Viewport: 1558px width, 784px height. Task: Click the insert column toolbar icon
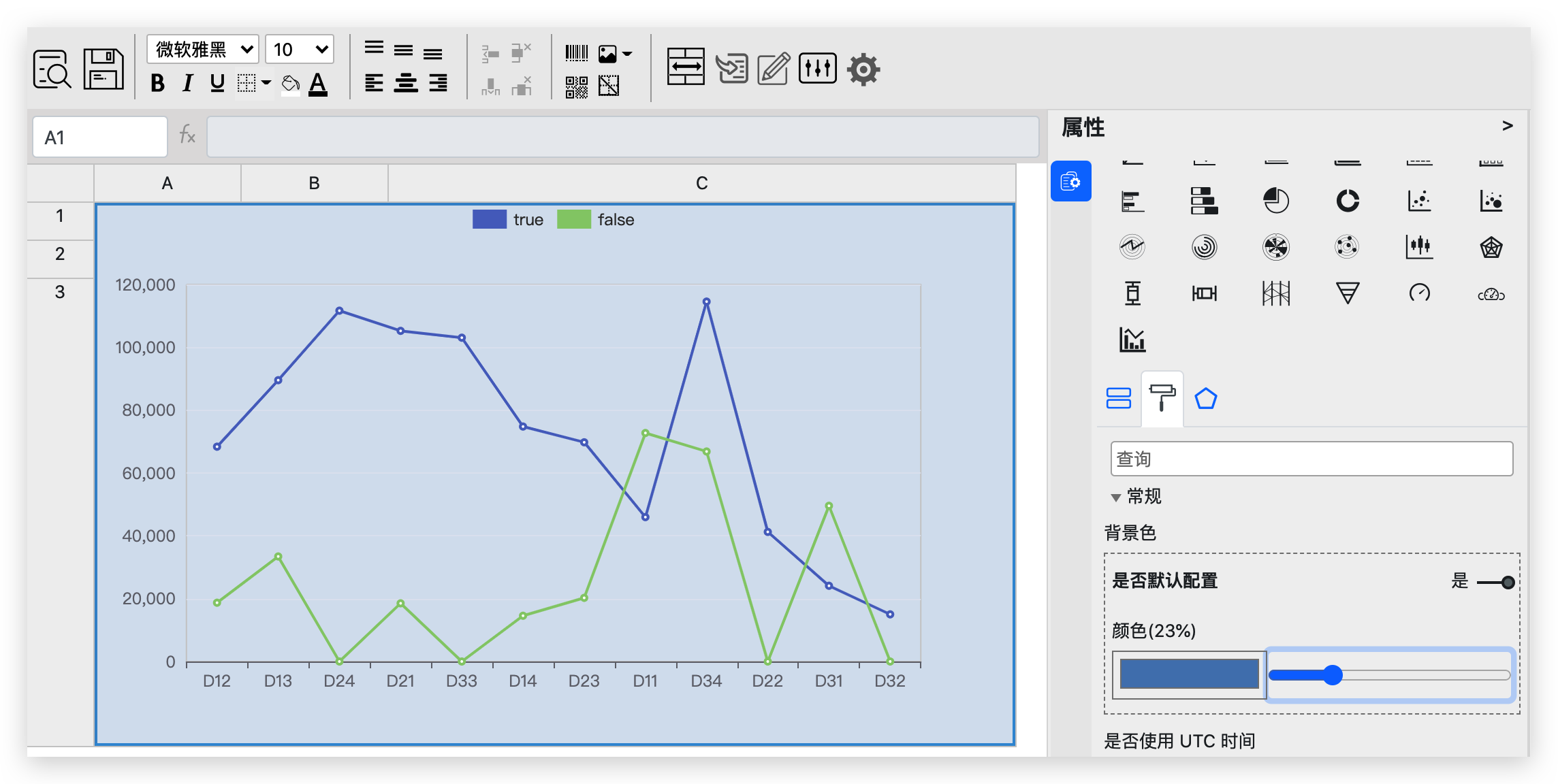(x=490, y=86)
